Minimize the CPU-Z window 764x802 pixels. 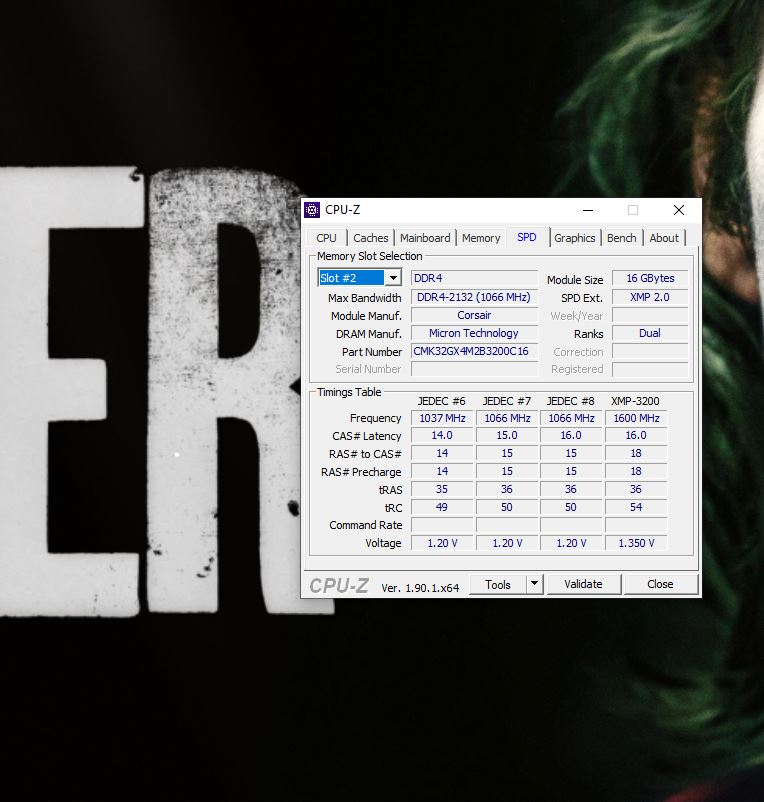pyautogui.click(x=588, y=210)
